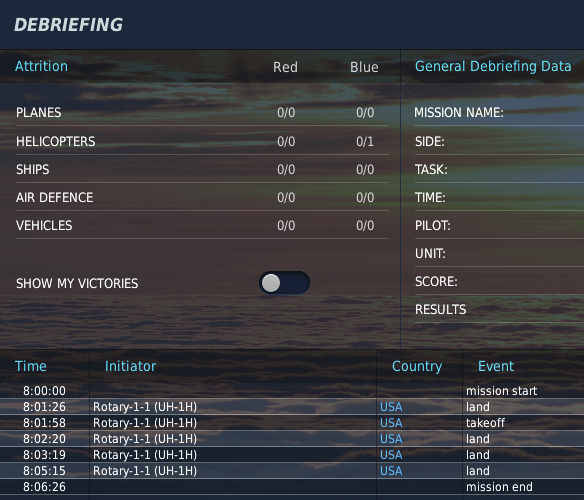The height and width of the screenshot is (500, 584).
Task: Click the Red column header
Action: pyautogui.click(x=285, y=67)
